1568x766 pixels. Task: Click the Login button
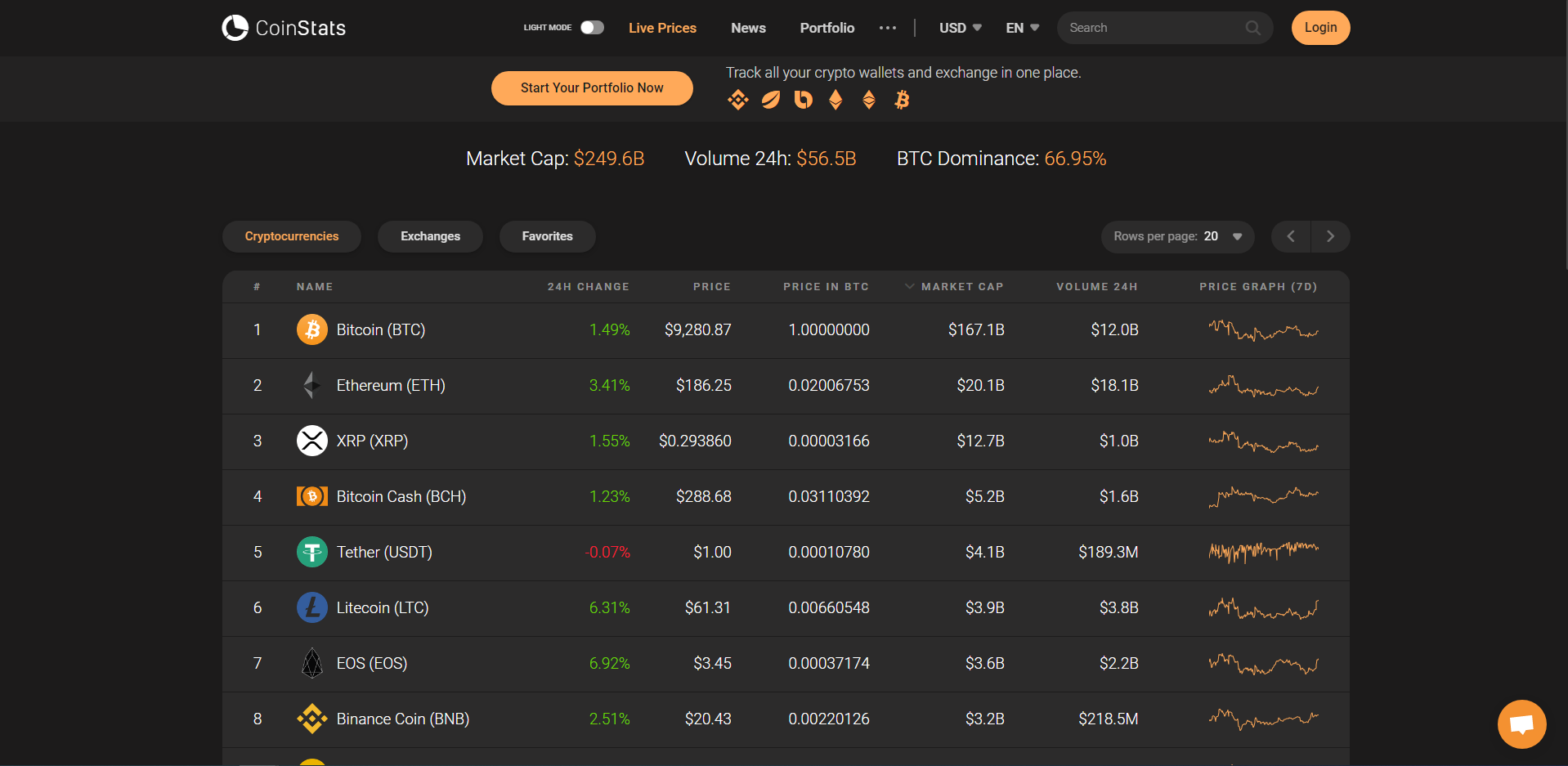pyautogui.click(x=1320, y=28)
